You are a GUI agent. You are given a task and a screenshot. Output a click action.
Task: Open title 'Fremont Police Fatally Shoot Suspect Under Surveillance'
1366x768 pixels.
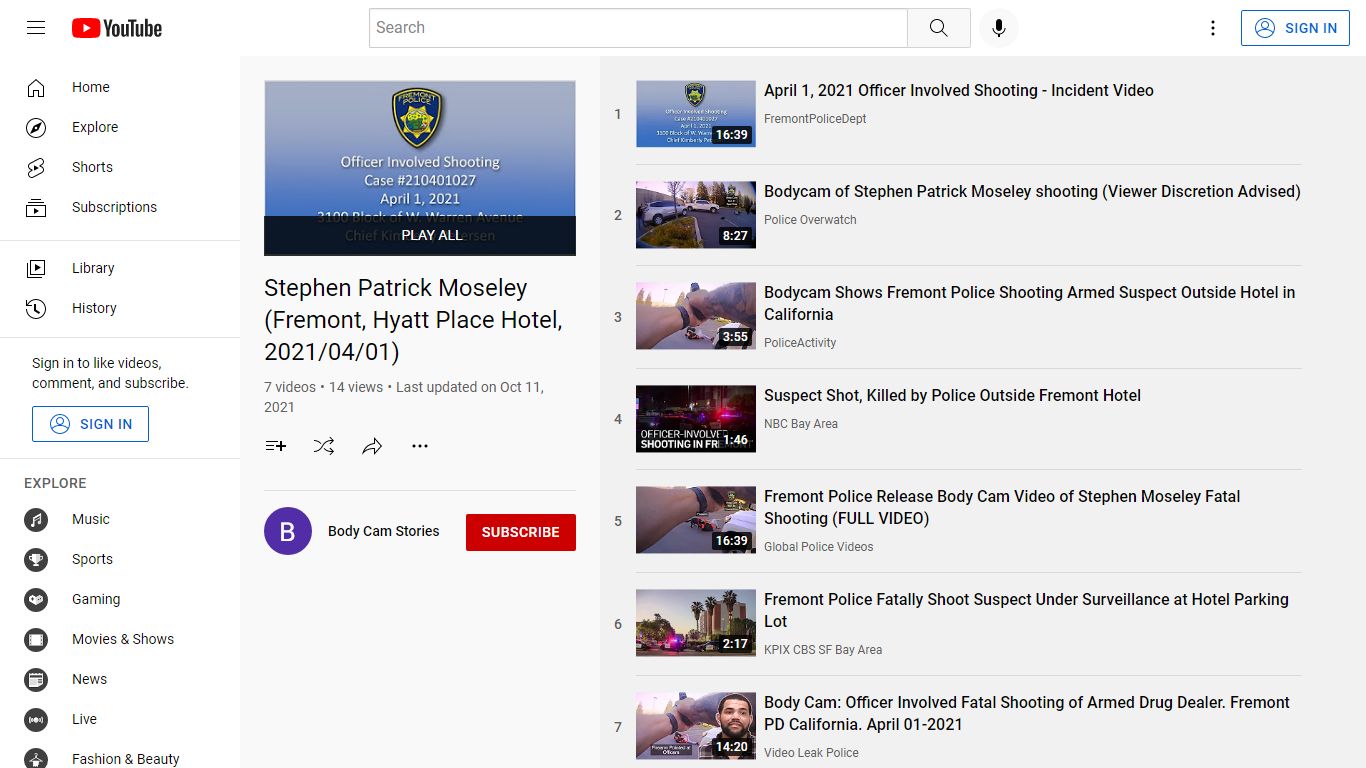pos(1026,610)
